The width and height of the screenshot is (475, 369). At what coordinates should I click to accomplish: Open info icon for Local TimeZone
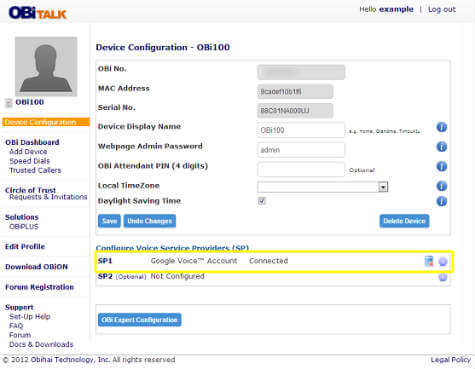(442, 186)
